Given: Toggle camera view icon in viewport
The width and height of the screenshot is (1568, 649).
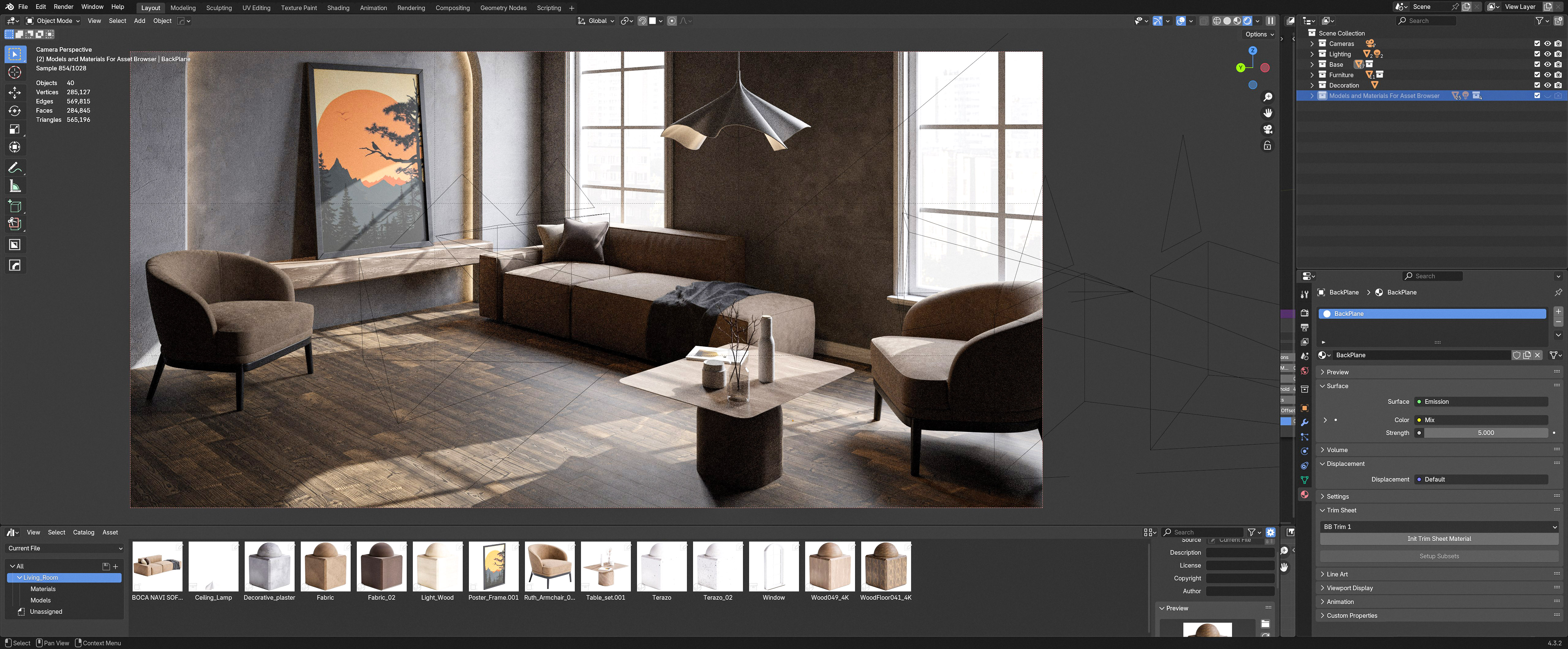Looking at the screenshot, I should click(1267, 129).
